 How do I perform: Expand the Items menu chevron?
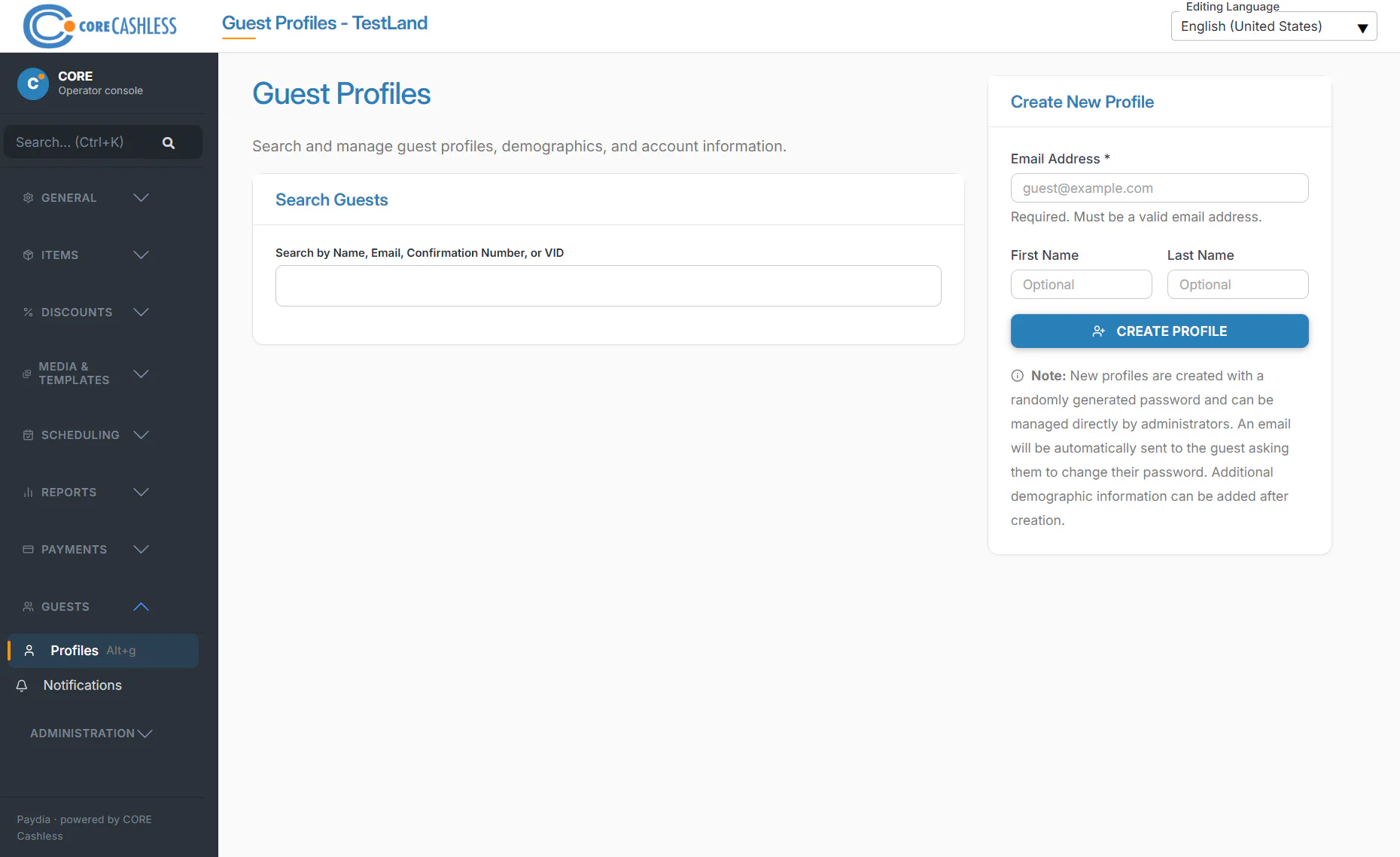click(141, 255)
